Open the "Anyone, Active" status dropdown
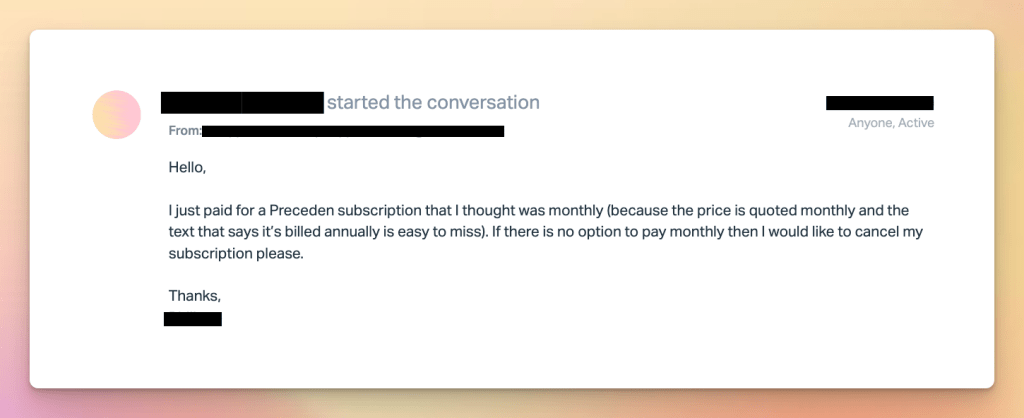 click(890, 123)
